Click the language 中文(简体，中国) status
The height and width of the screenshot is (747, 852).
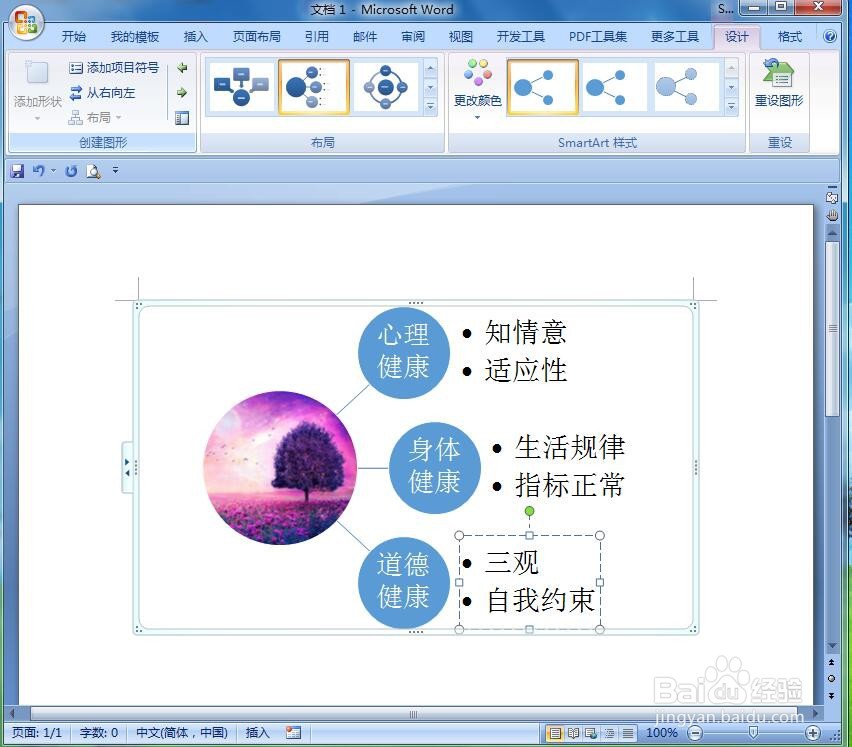pyautogui.click(x=181, y=733)
